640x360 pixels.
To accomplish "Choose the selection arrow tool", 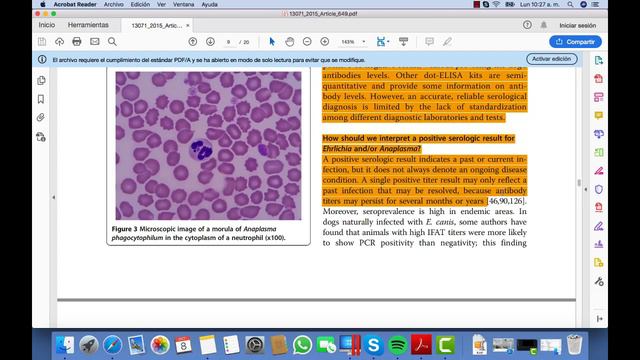I will click(272, 42).
